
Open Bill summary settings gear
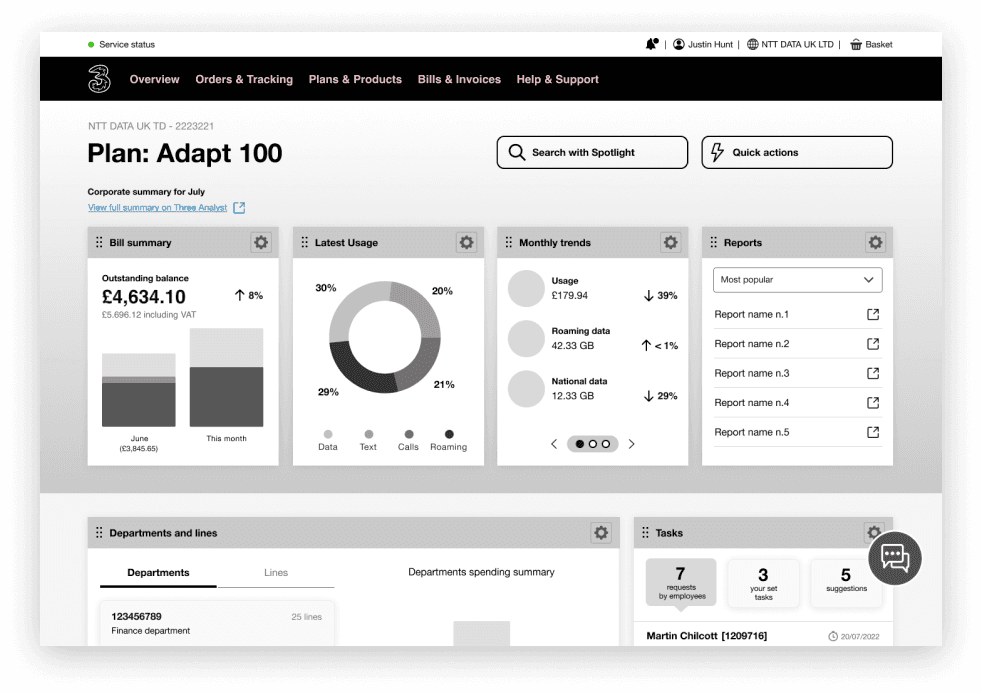[x=261, y=242]
